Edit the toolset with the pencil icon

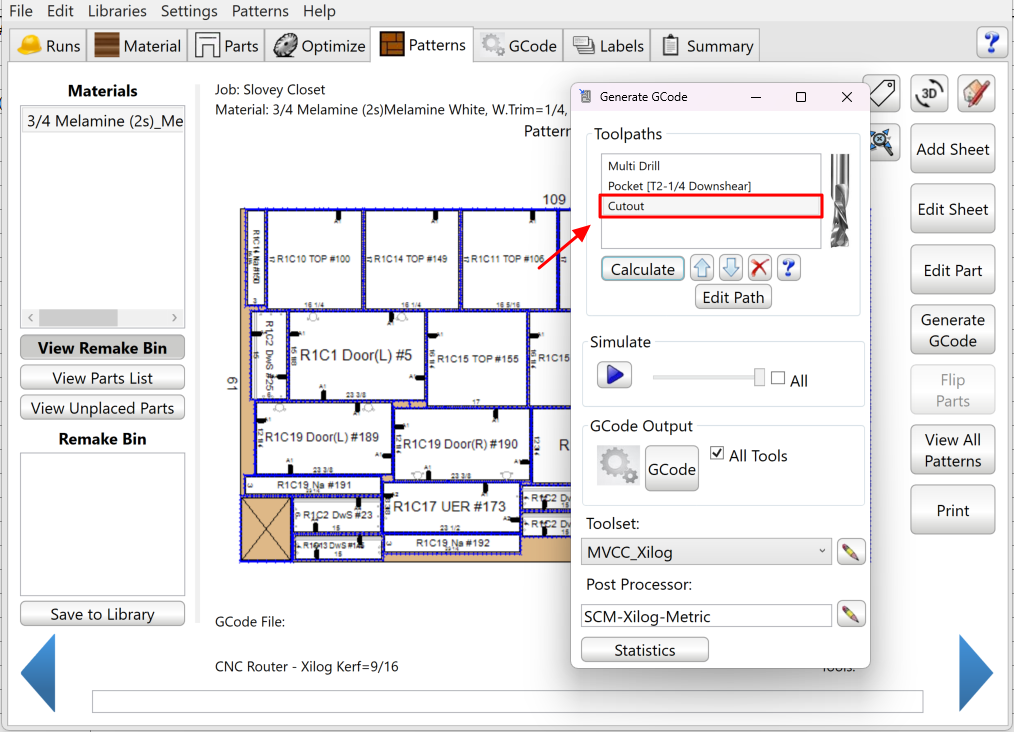[851, 551]
